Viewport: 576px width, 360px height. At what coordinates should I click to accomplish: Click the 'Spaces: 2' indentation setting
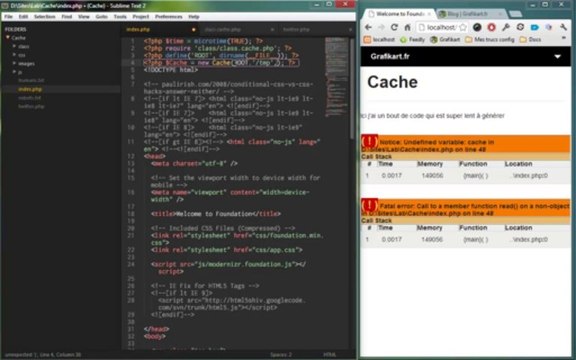281,355
